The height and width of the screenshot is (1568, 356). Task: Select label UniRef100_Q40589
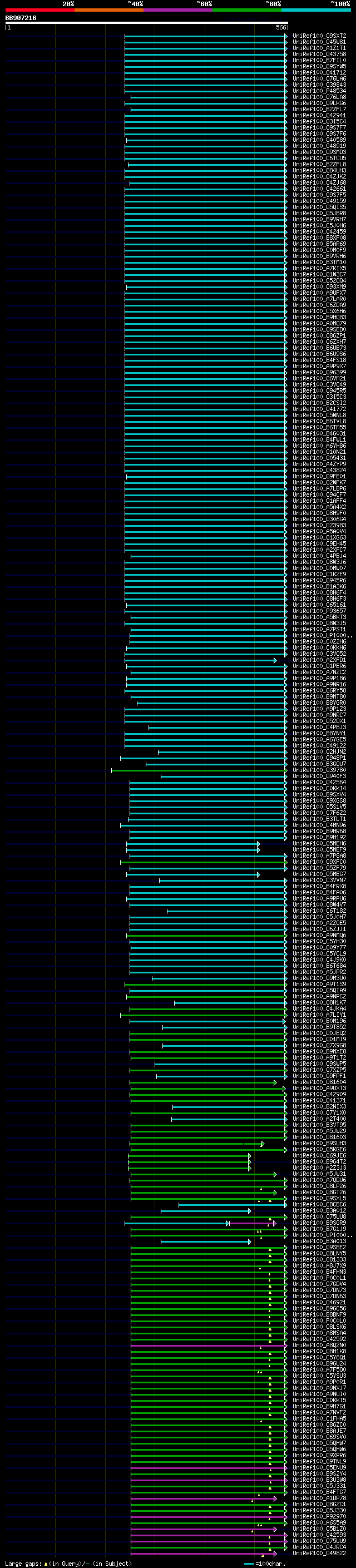coord(319,140)
